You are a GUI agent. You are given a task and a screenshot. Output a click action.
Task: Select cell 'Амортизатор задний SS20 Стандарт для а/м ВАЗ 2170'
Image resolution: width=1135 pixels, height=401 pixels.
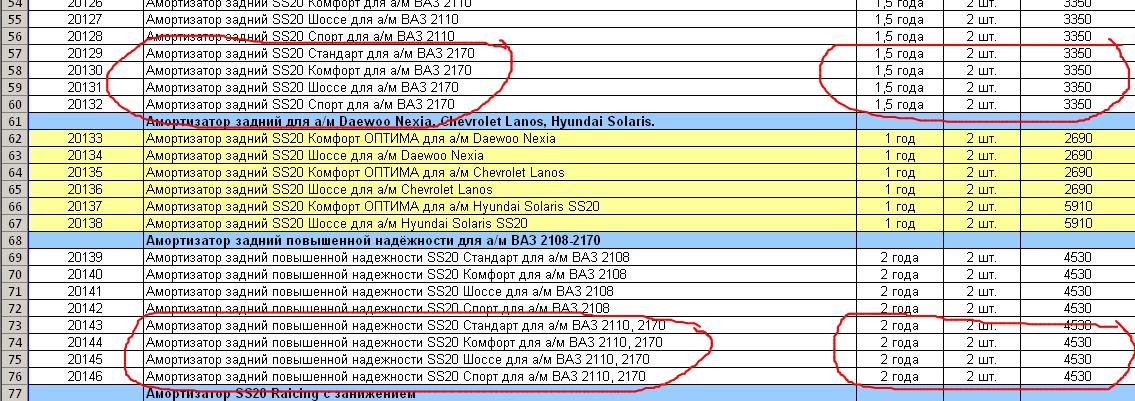point(499,54)
